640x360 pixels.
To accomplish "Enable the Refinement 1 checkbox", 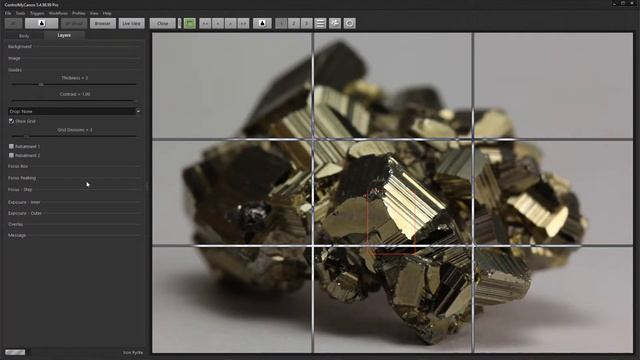I will pos(11,146).
